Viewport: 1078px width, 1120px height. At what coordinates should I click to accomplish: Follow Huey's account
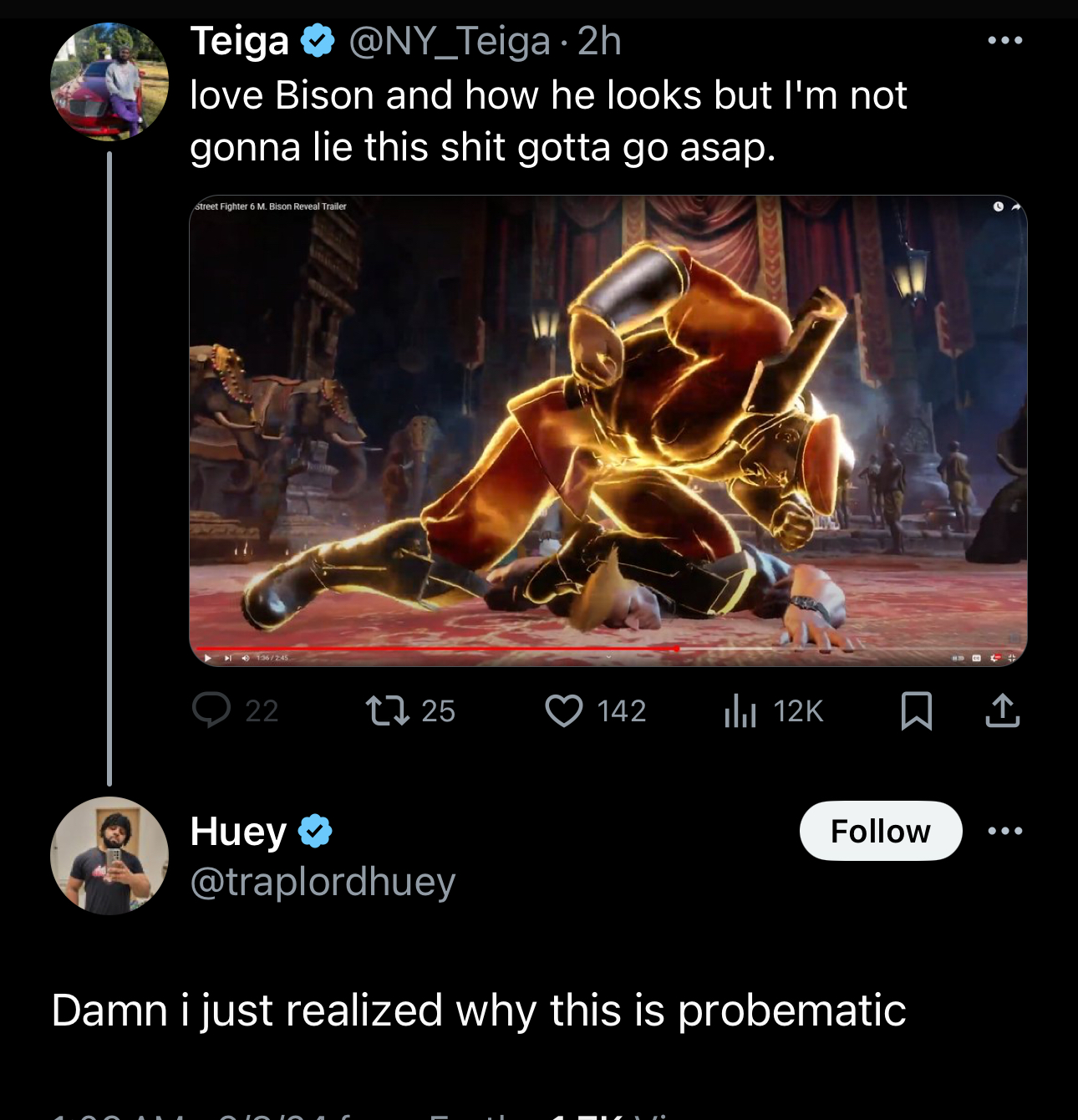[881, 831]
